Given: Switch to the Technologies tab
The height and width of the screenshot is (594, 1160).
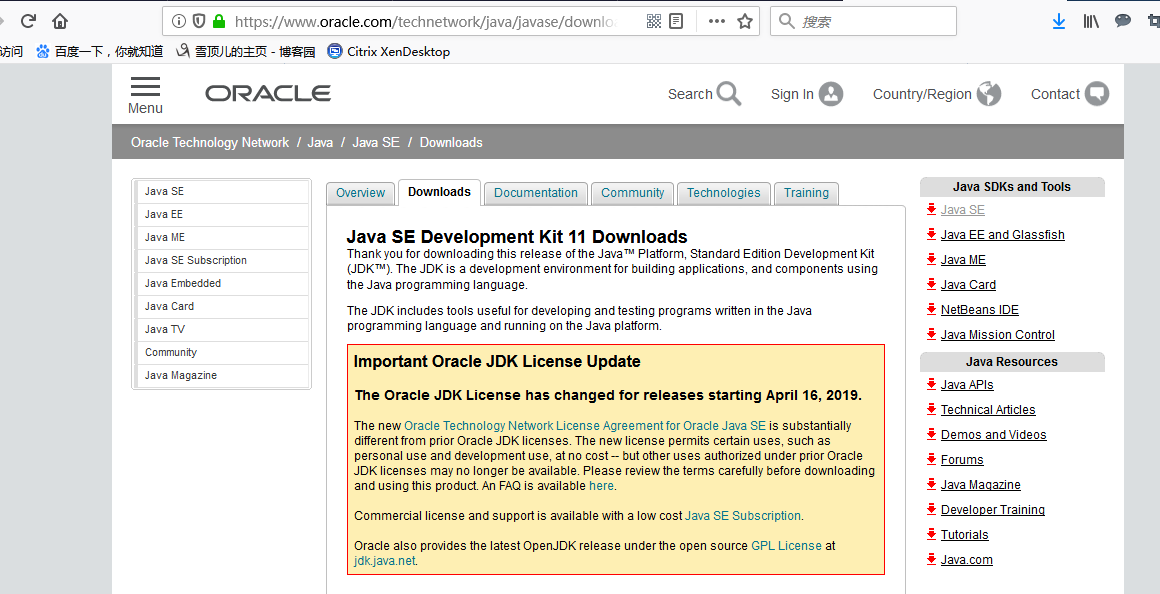Looking at the screenshot, I should point(724,193).
